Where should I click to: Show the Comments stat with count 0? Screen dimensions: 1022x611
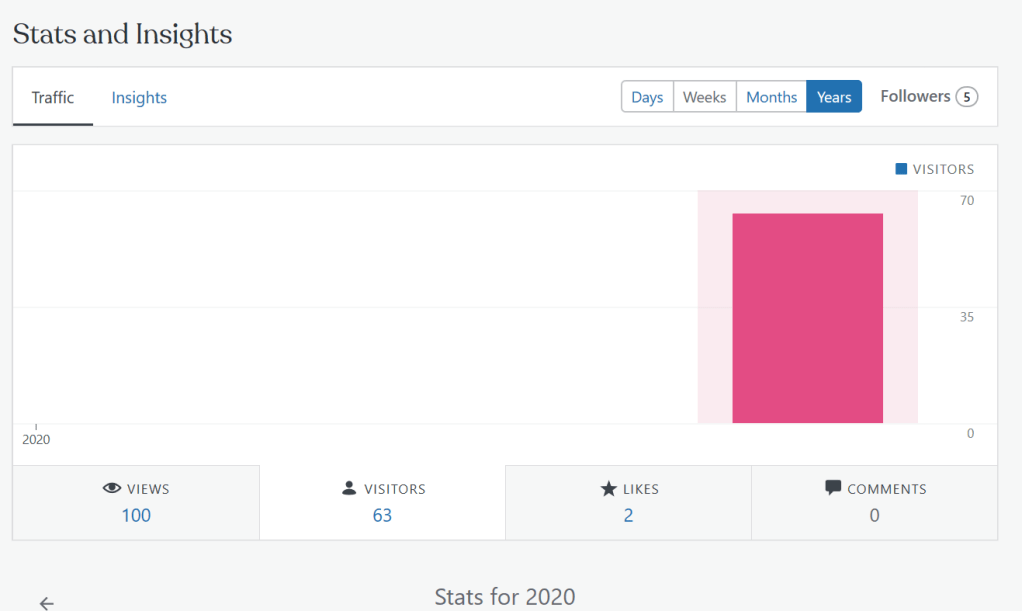click(874, 503)
